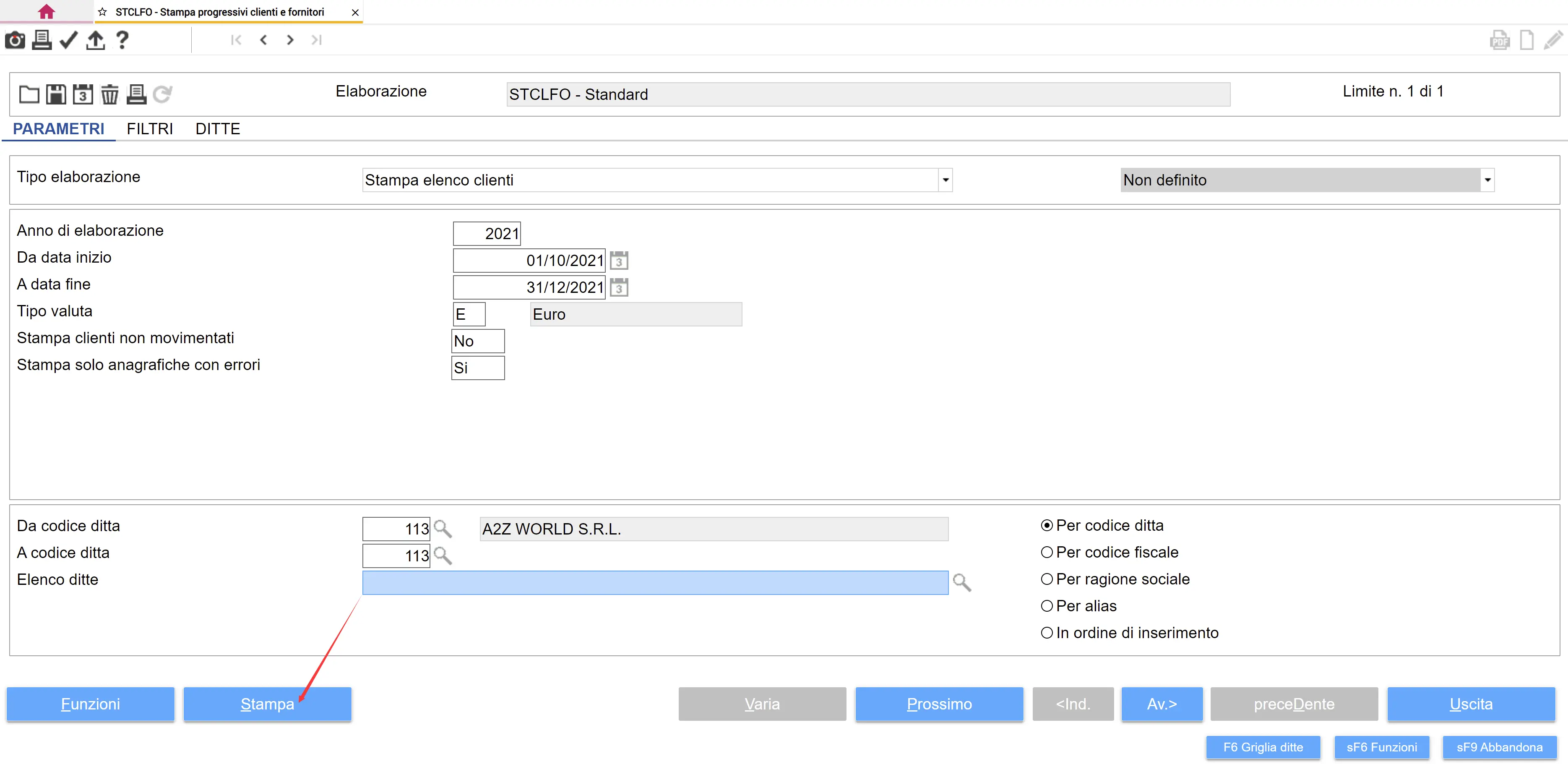Click the question mark help icon

point(122,40)
